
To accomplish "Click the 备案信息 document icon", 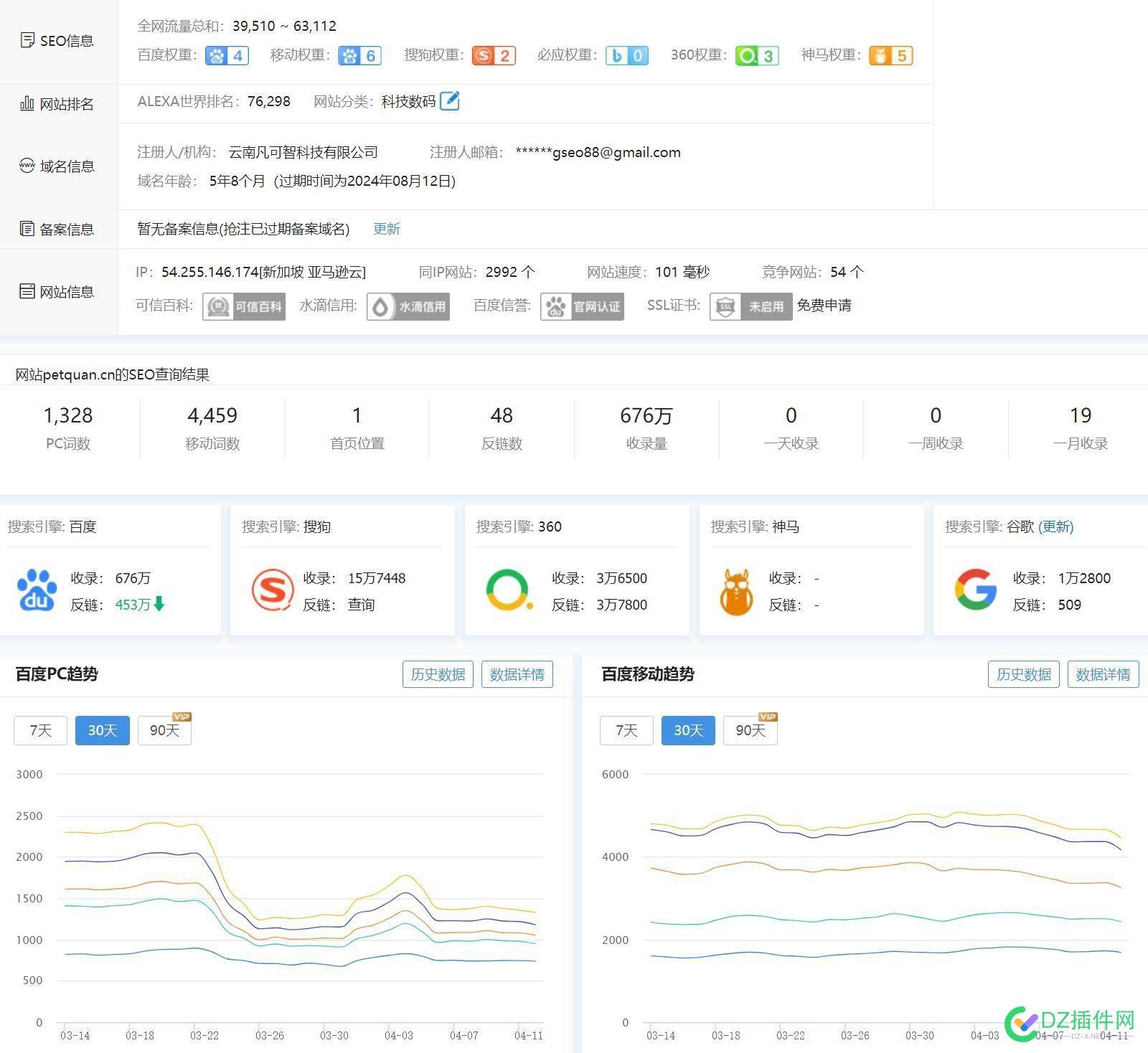I will [27, 229].
